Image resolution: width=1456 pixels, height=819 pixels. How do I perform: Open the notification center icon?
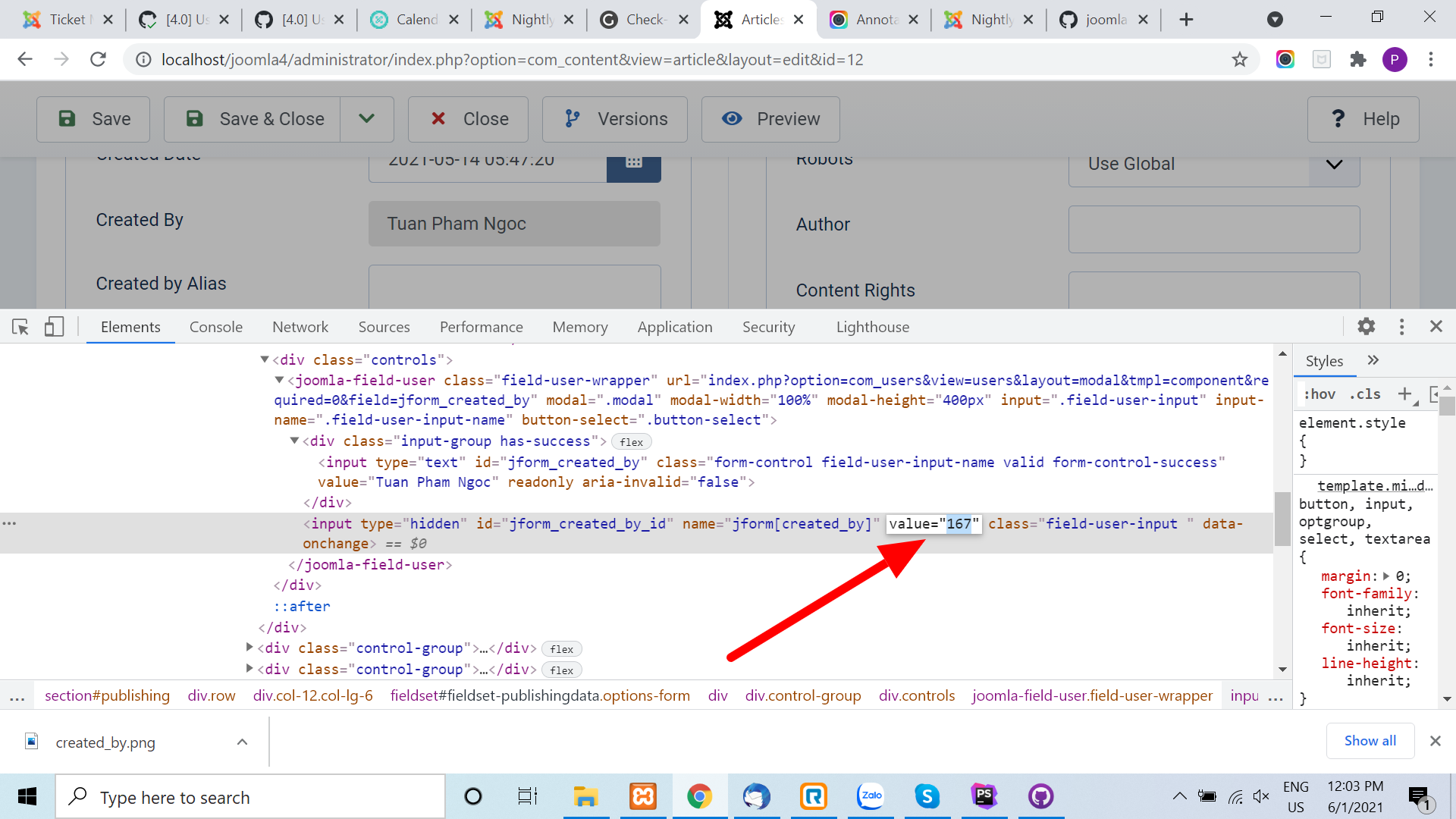click(x=1420, y=797)
